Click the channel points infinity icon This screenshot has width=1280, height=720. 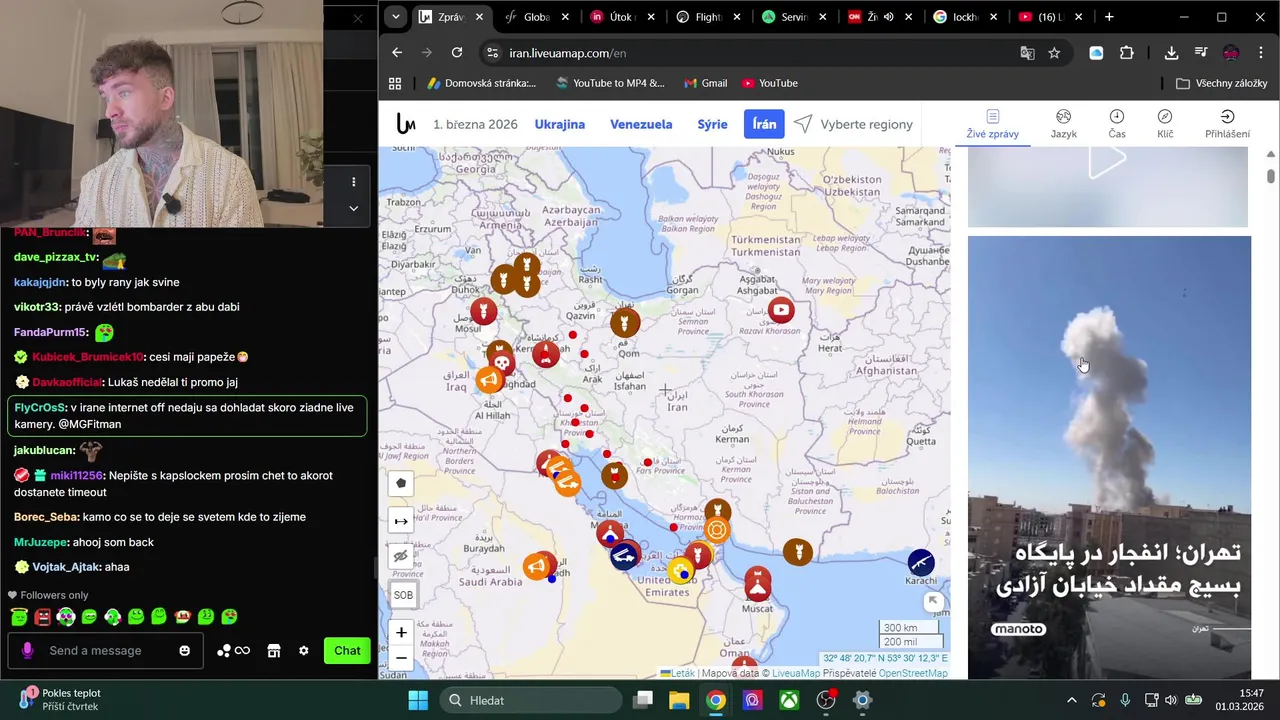233,651
